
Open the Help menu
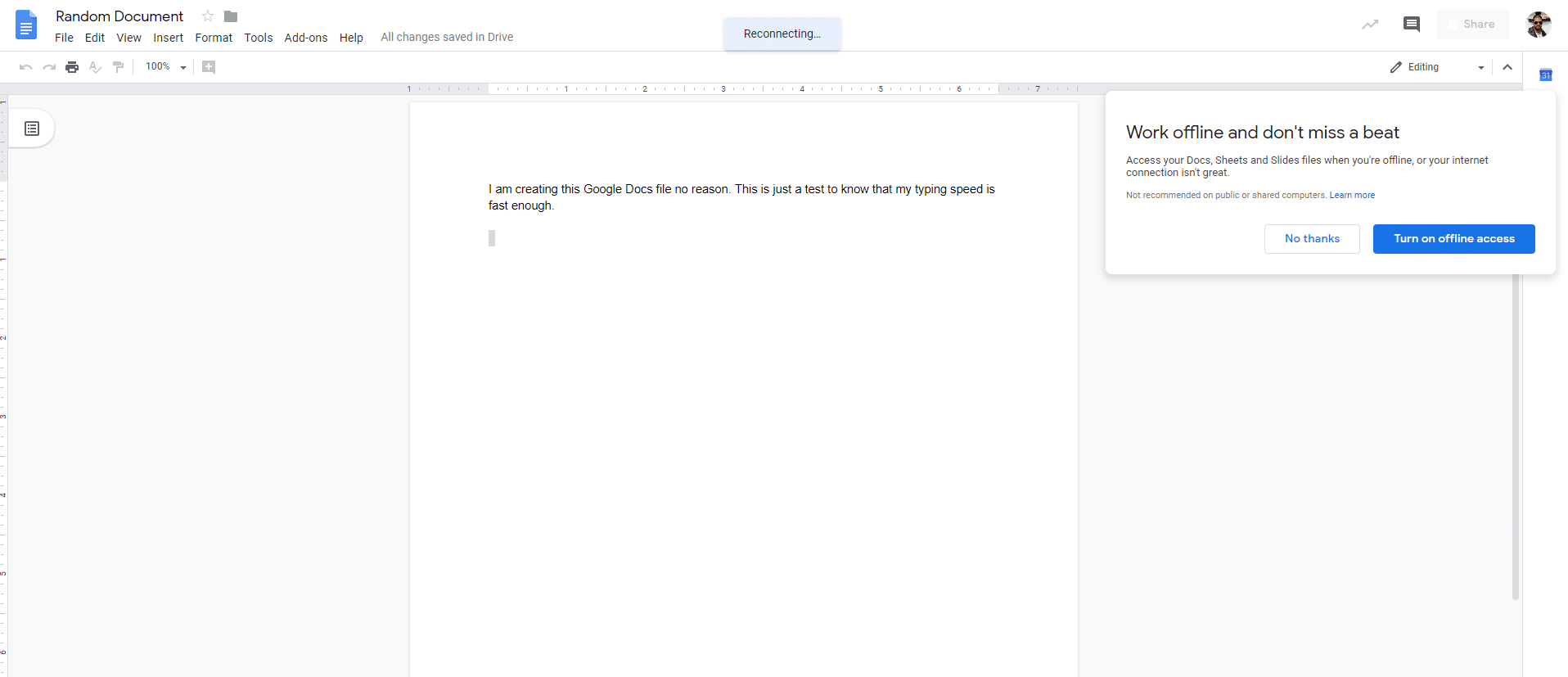(x=351, y=38)
